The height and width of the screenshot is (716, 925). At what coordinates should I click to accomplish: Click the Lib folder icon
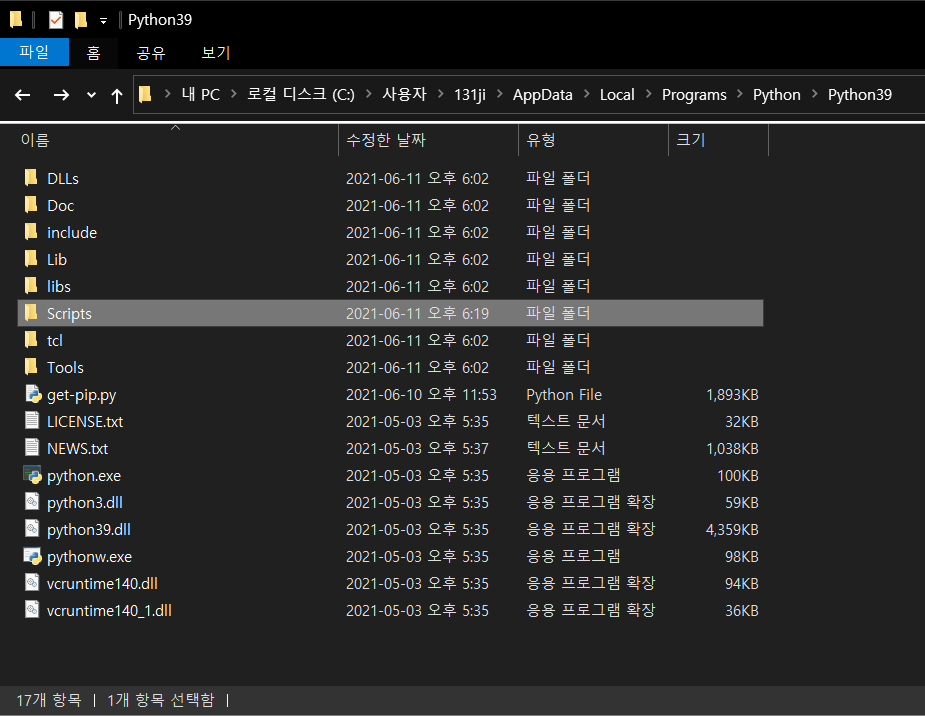pyautogui.click(x=31, y=259)
